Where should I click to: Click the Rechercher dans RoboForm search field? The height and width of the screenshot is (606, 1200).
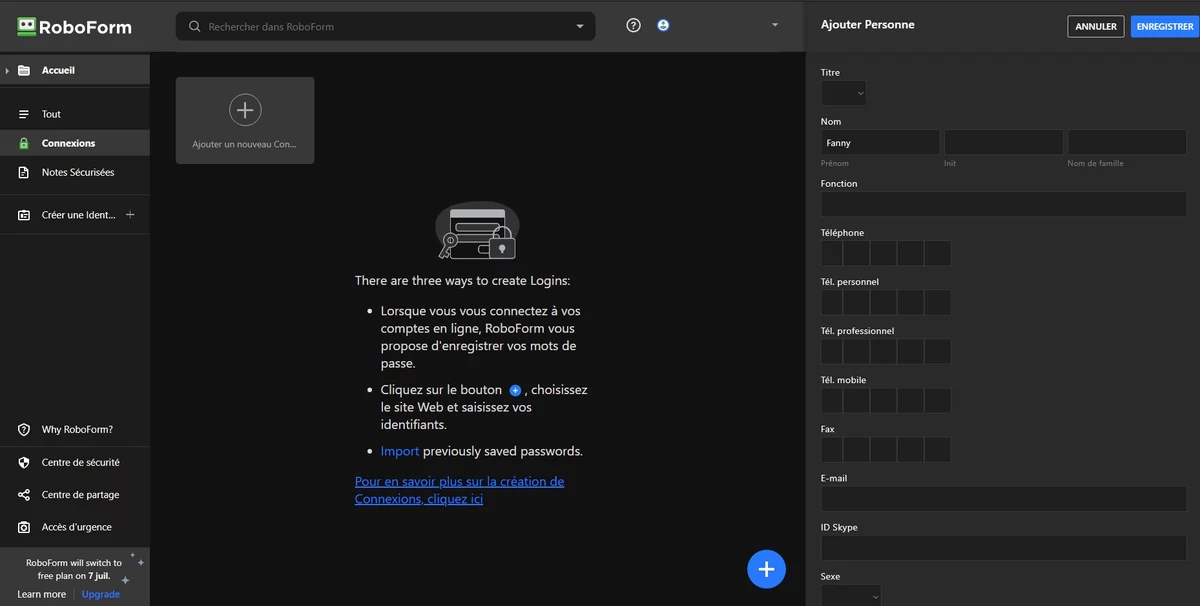pyautogui.click(x=385, y=27)
